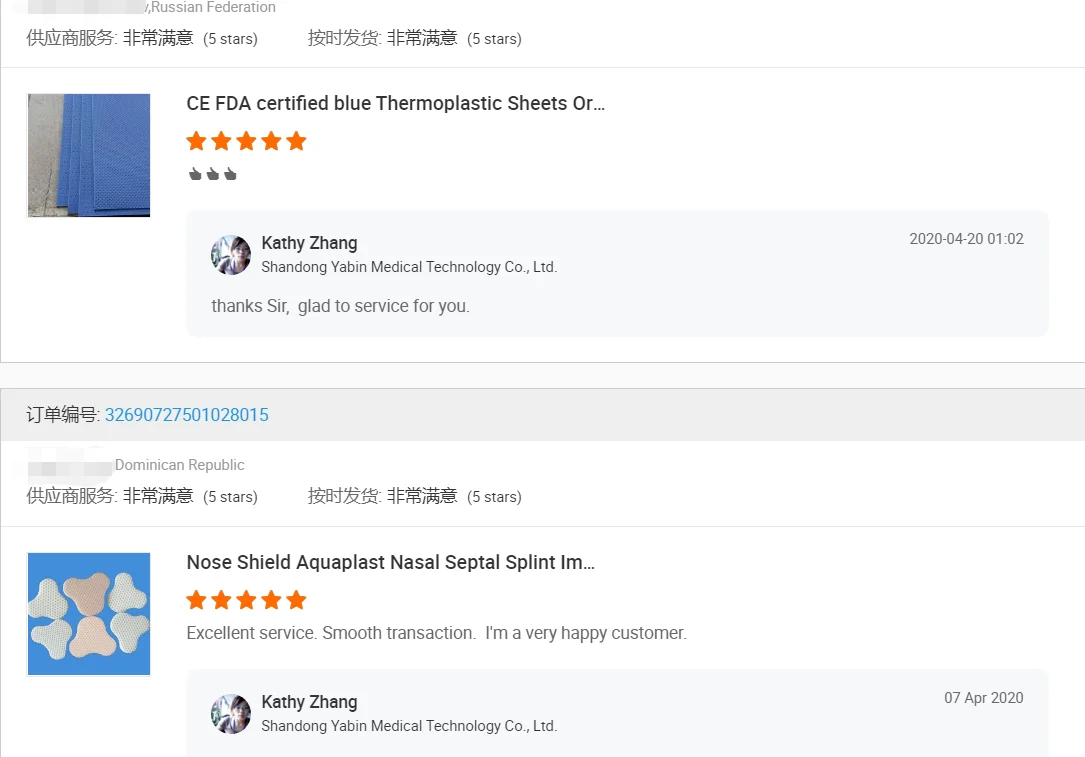Click the 07 Apr 2020 reply date
1085x757 pixels.
[984, 698]
